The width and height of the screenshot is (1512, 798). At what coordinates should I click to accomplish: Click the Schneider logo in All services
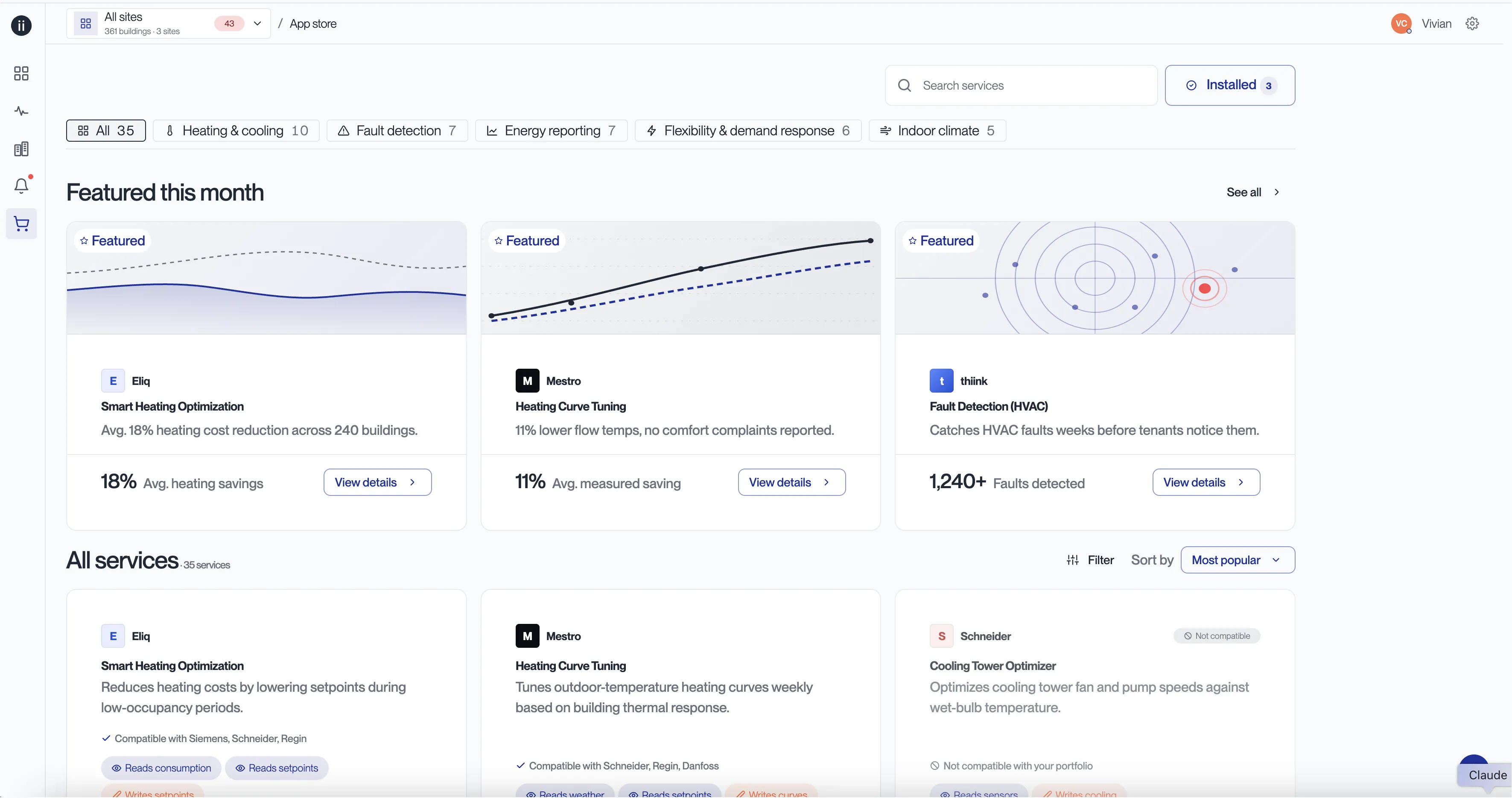pyautogui.click(x=942, y=636)
